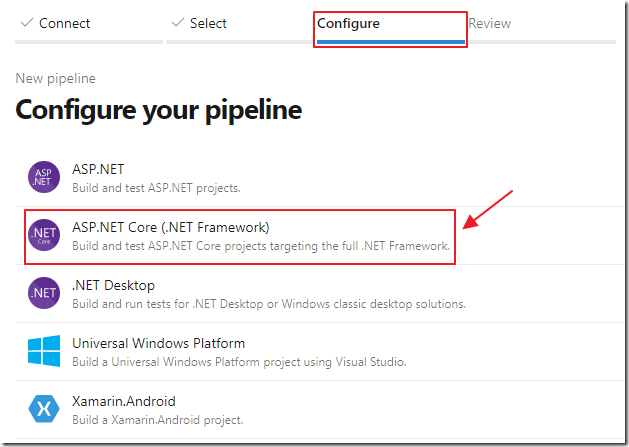Click 'Build a Xamarin.Android project.' description

[158, 420]
